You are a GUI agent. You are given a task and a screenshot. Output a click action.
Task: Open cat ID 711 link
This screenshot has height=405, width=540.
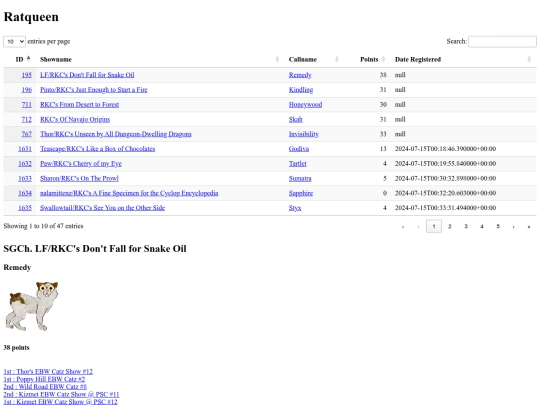coord(27,105)
